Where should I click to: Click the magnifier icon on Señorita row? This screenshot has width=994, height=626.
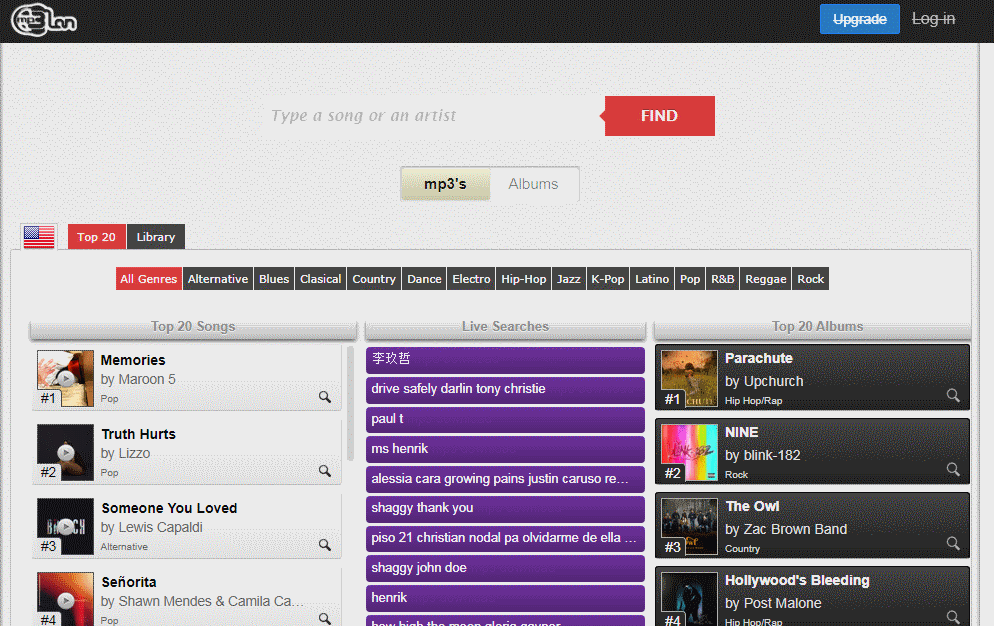pyautogui.click(x=325, y=618)
